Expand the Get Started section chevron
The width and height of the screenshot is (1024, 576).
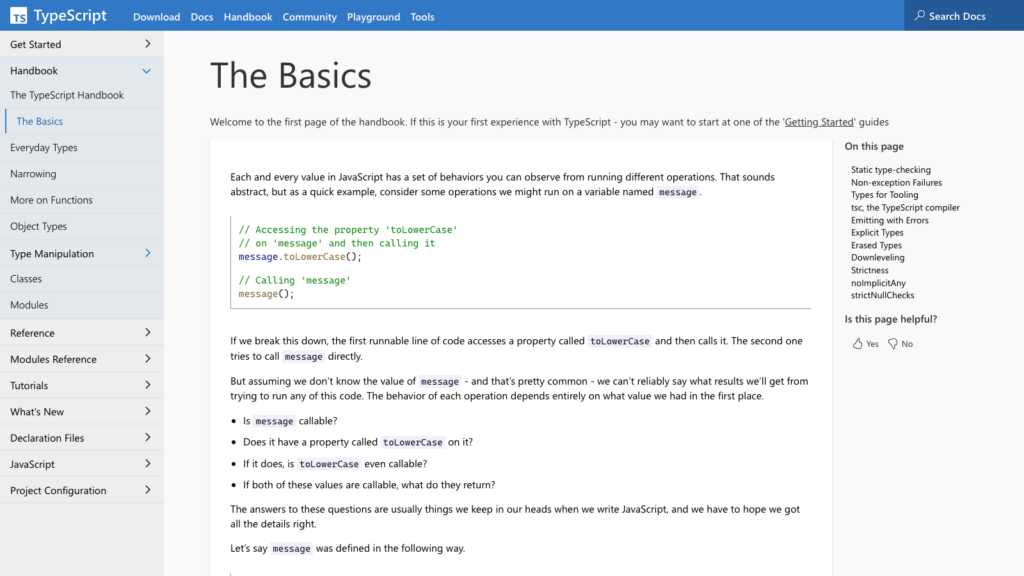148,44
